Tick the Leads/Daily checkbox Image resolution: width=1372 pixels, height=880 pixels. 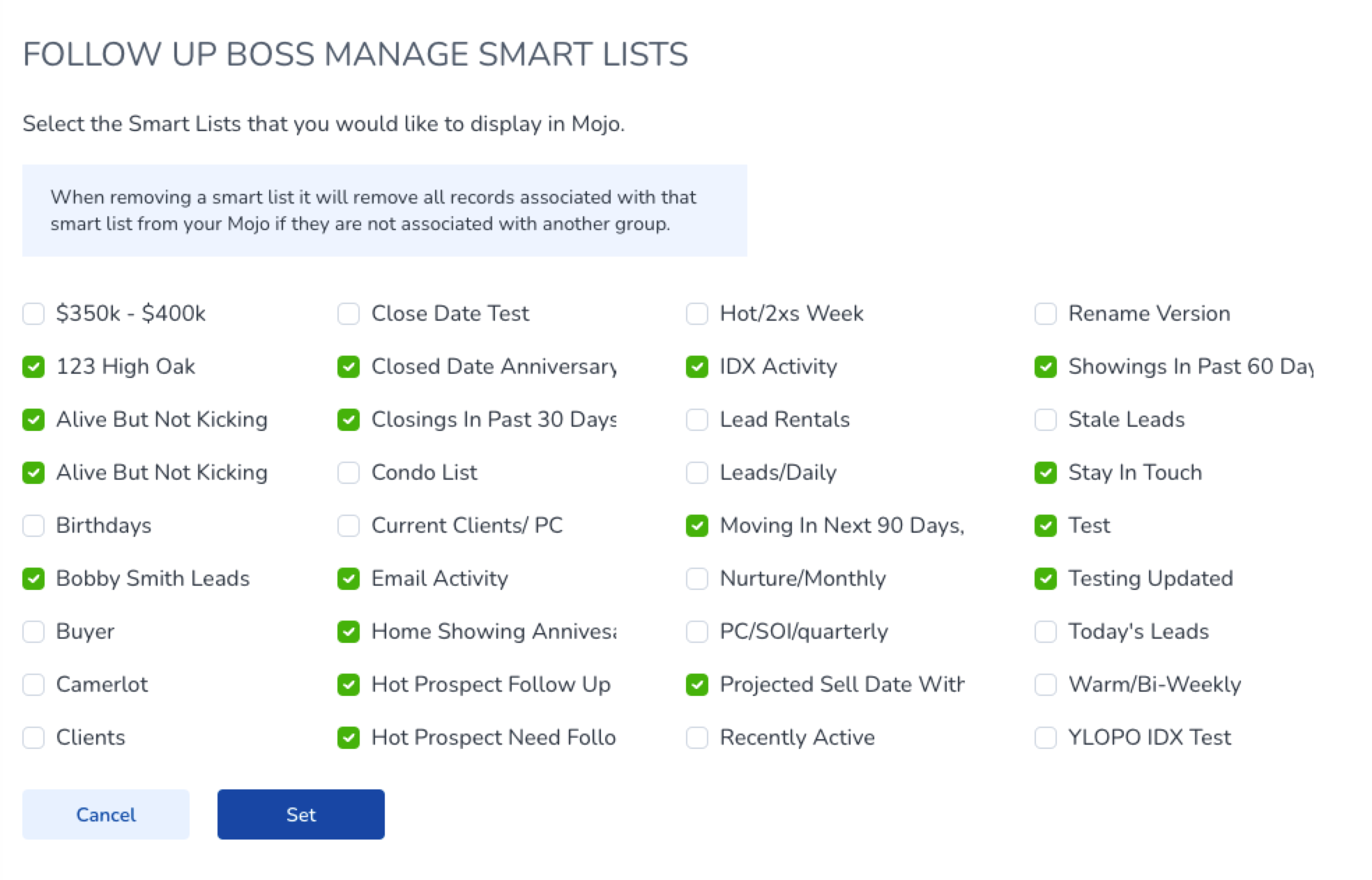pos(697,473)
